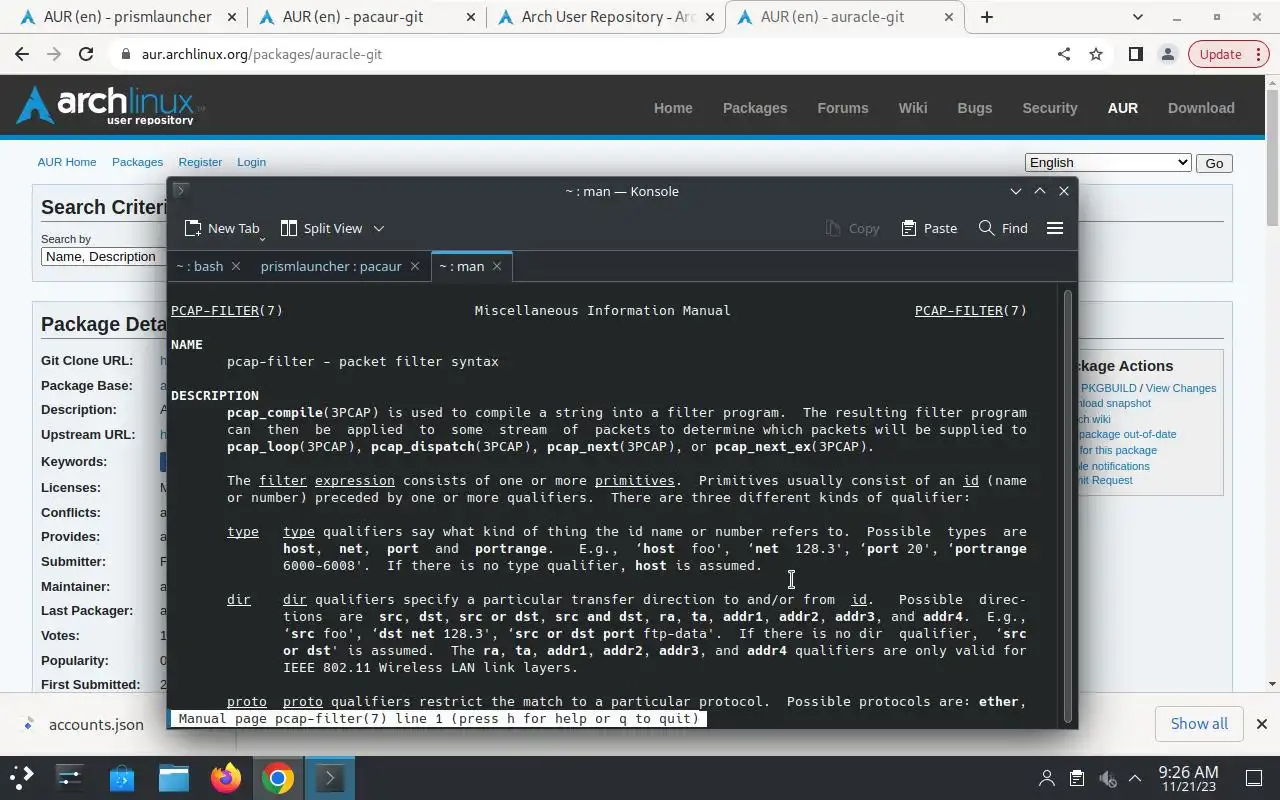Go back in browser history
Image resolution: width=1280 pixels, height=800 pixels.
(x=22, y=54)
